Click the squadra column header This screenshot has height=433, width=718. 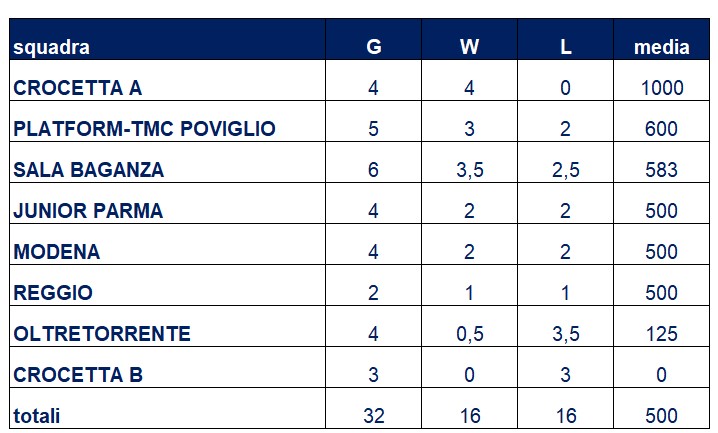coord(51,48)
